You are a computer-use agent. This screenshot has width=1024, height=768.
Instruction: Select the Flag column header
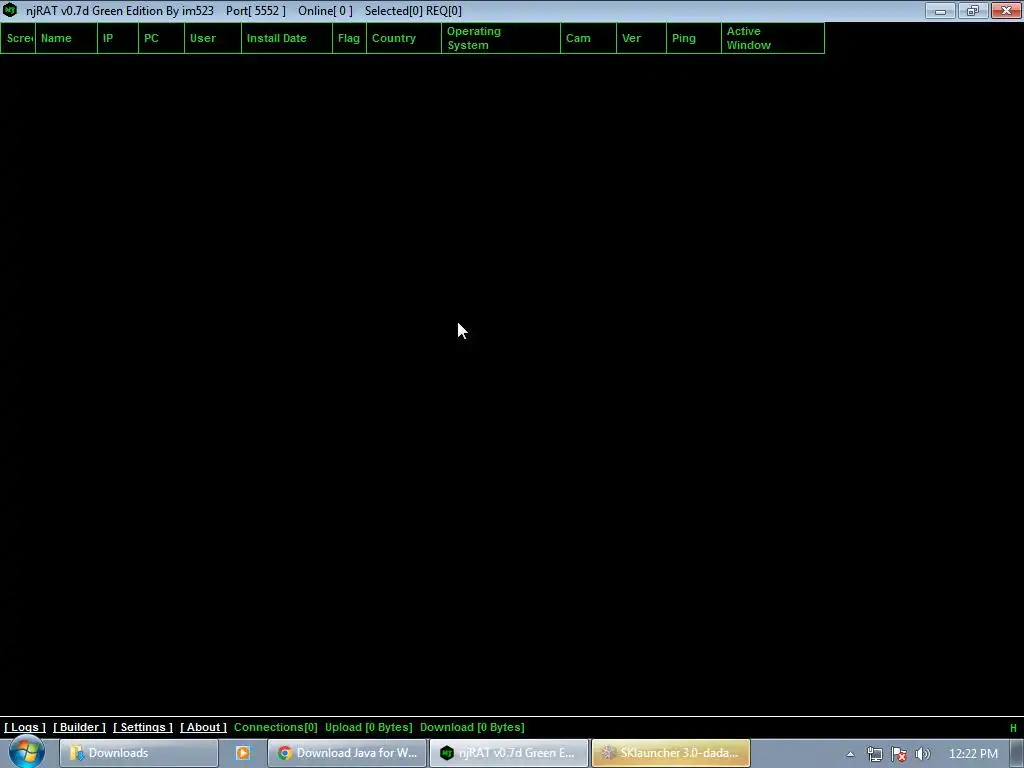point(349,38)
